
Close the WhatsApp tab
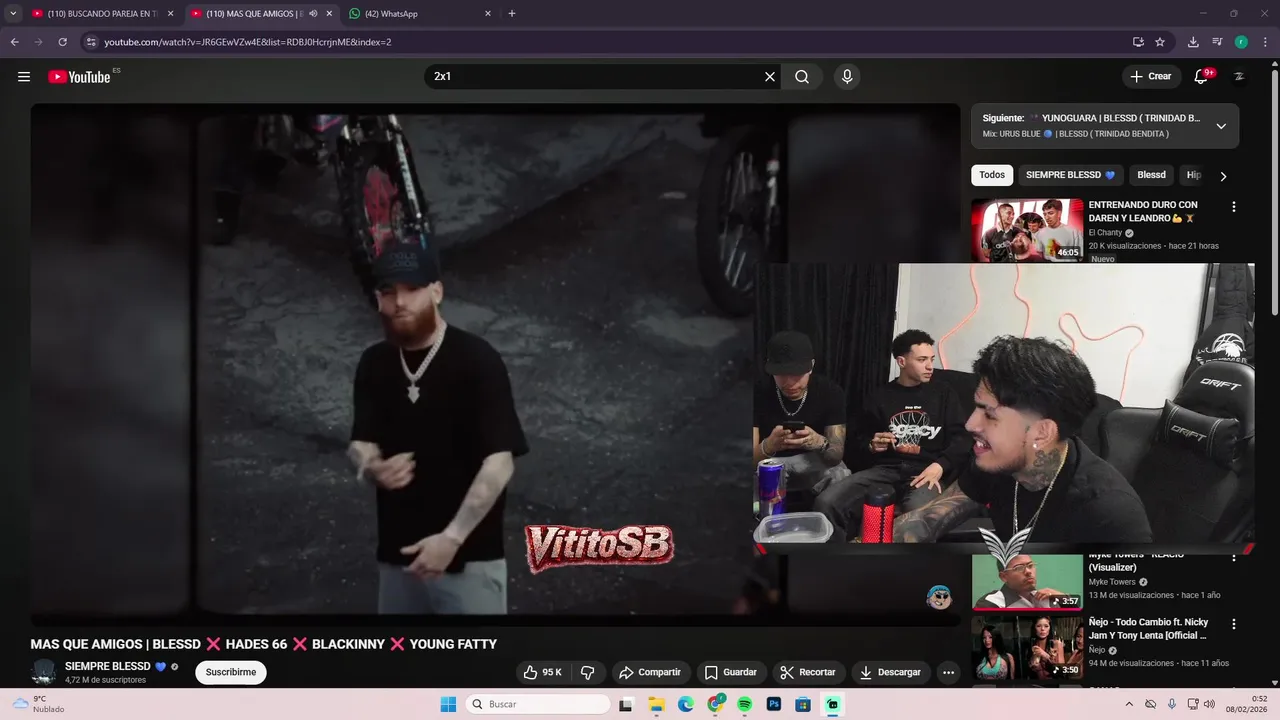click(488, 14)
